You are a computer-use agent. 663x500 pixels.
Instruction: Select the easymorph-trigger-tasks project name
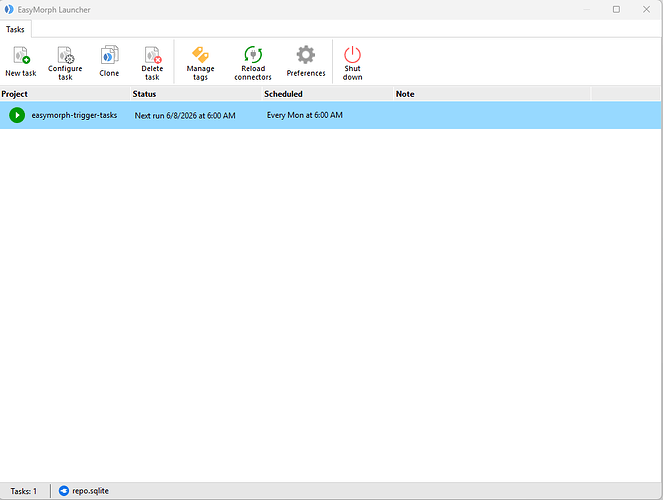[74, 115]
